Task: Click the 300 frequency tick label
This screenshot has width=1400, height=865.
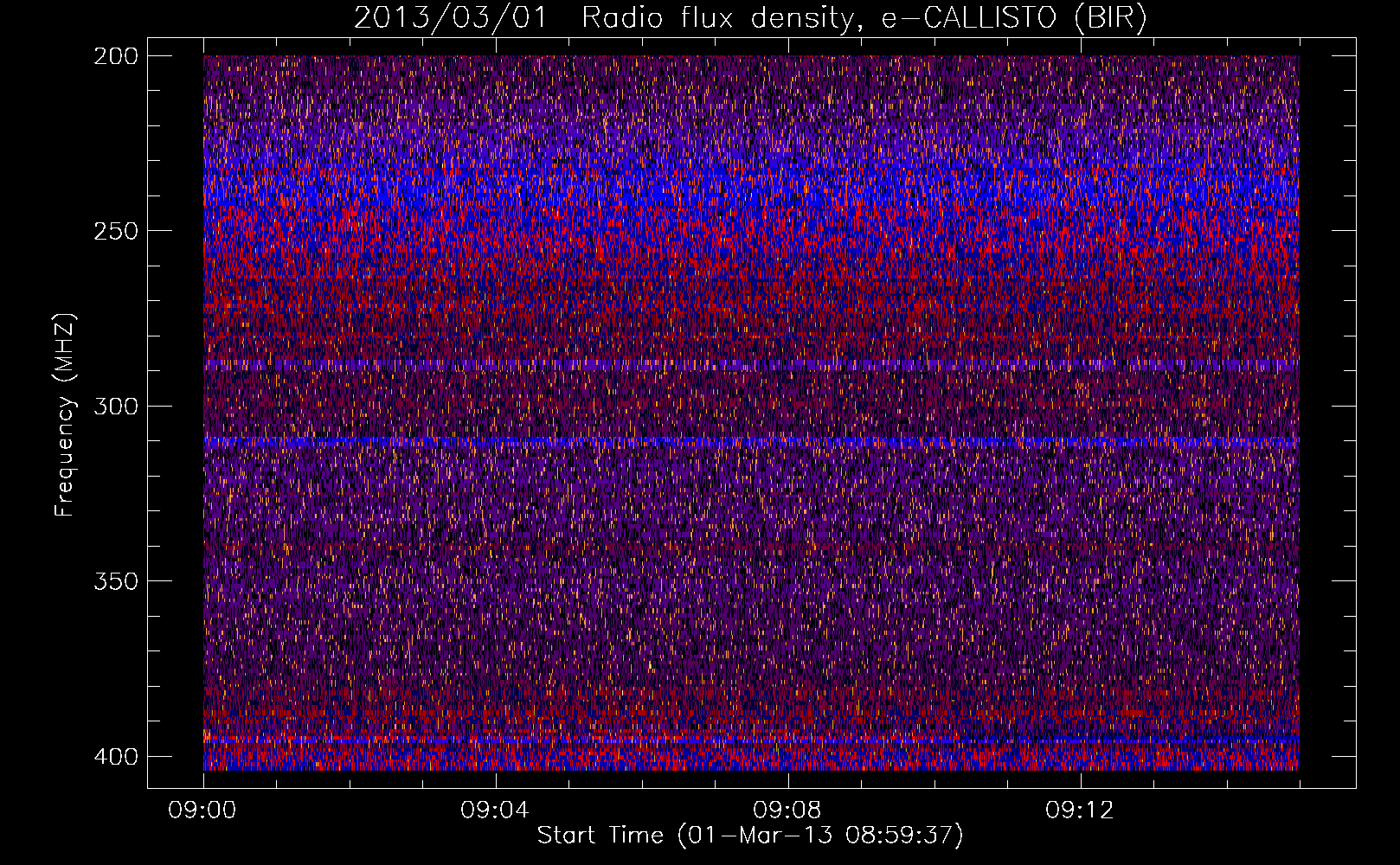Action: 115,406
